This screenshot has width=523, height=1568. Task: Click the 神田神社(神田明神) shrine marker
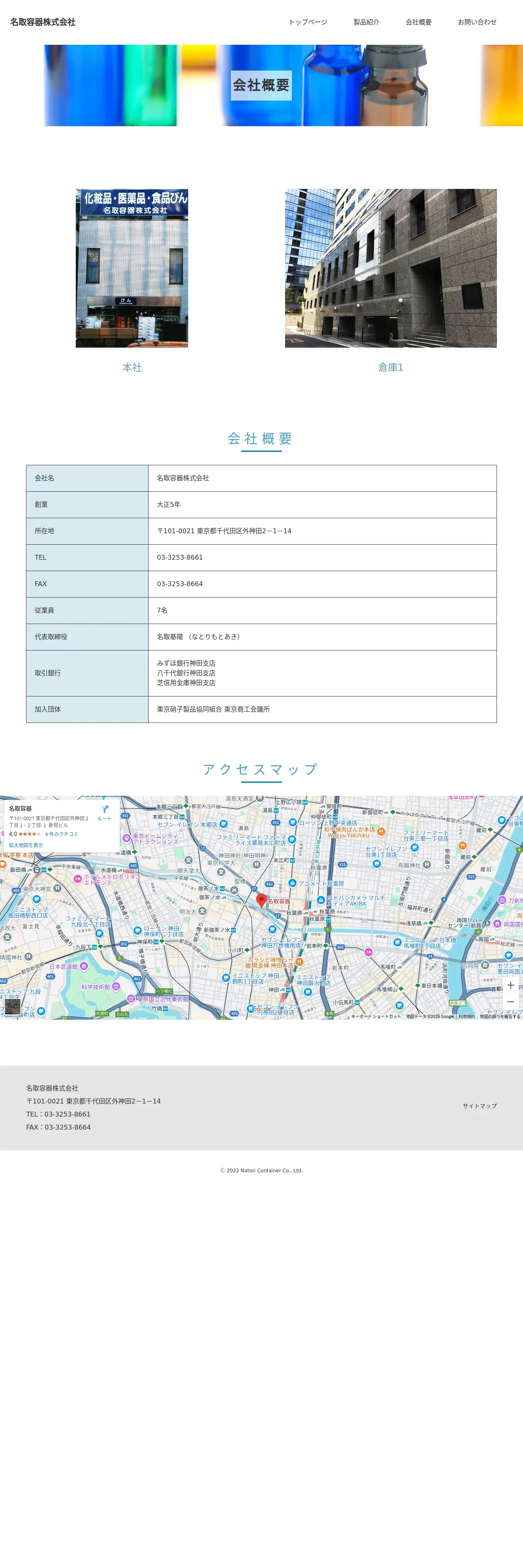point(256,864)
